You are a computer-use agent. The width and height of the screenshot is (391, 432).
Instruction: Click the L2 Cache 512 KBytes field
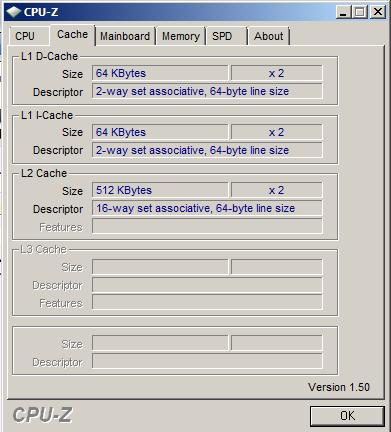pos(160,190)
